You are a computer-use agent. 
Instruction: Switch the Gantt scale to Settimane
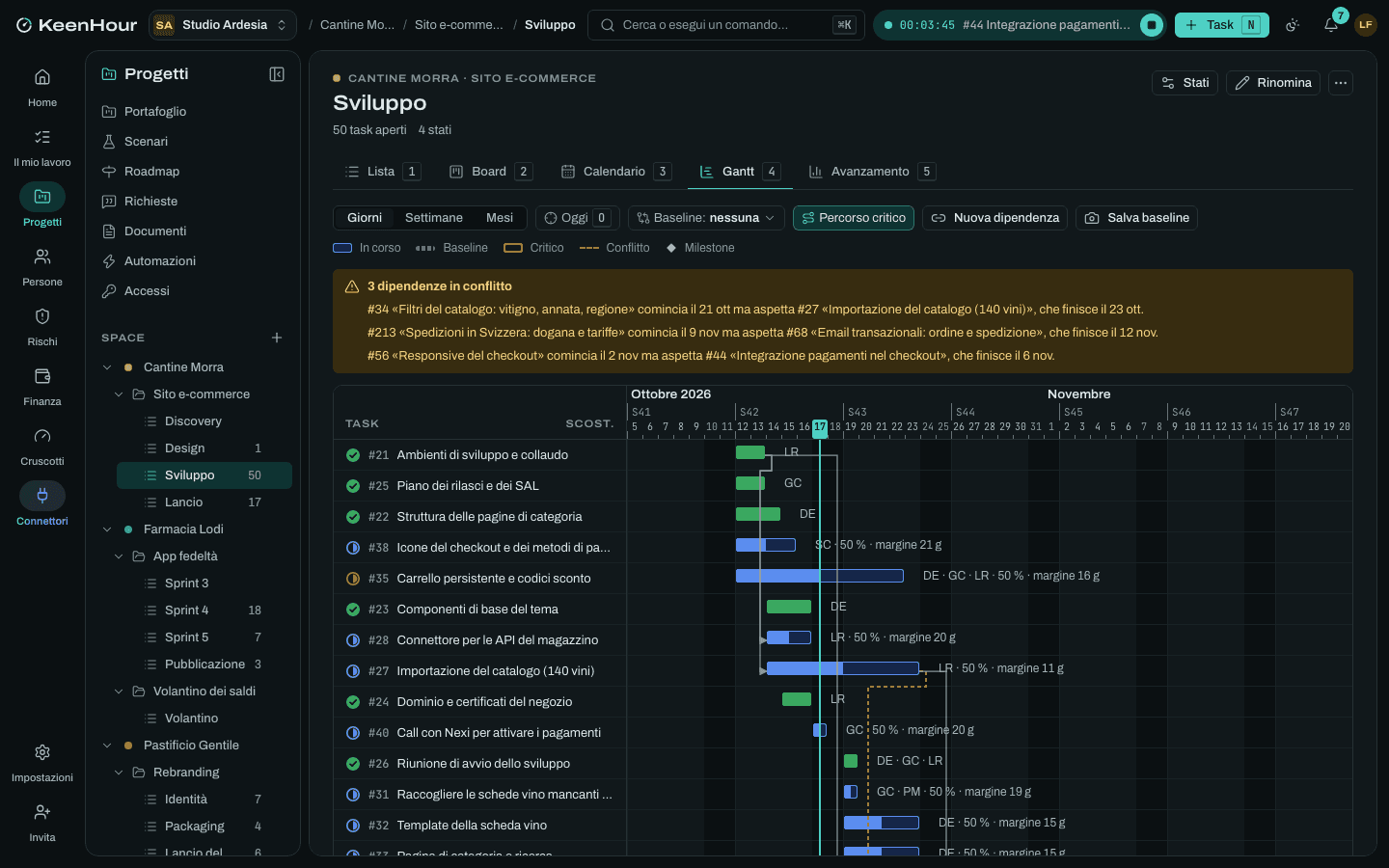tap(434, 218)
